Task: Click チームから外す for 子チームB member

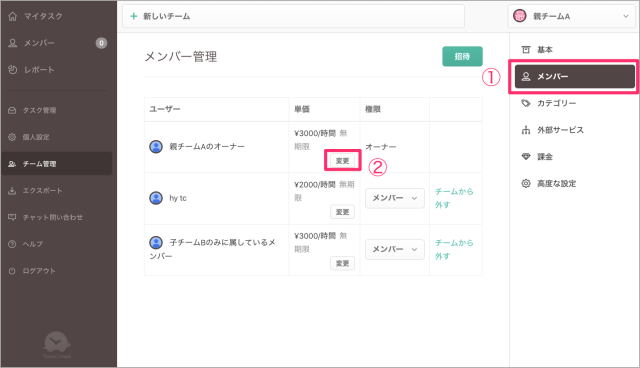Action: [454, 250]
